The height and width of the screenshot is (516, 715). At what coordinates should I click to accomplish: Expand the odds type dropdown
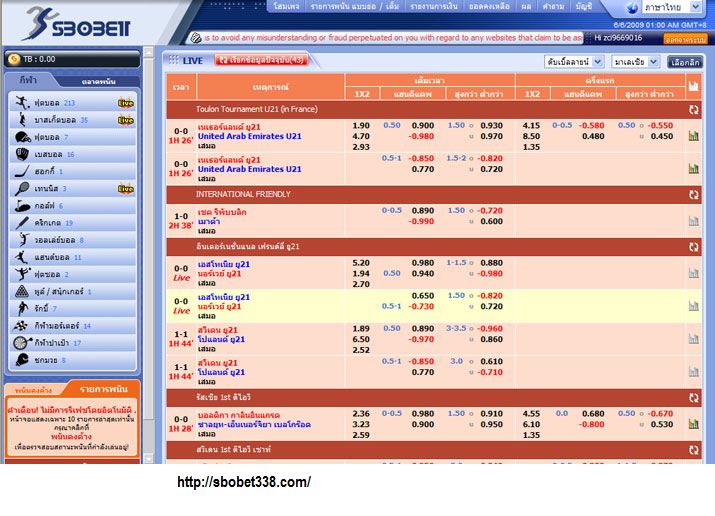pos(636,62)
